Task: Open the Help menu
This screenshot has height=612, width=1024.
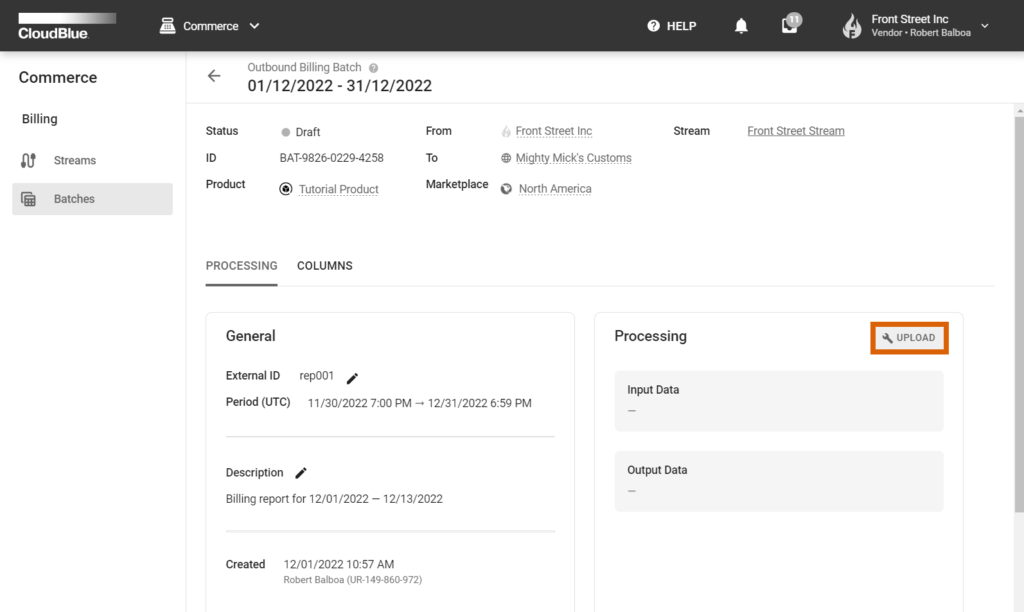Action: 671,26
